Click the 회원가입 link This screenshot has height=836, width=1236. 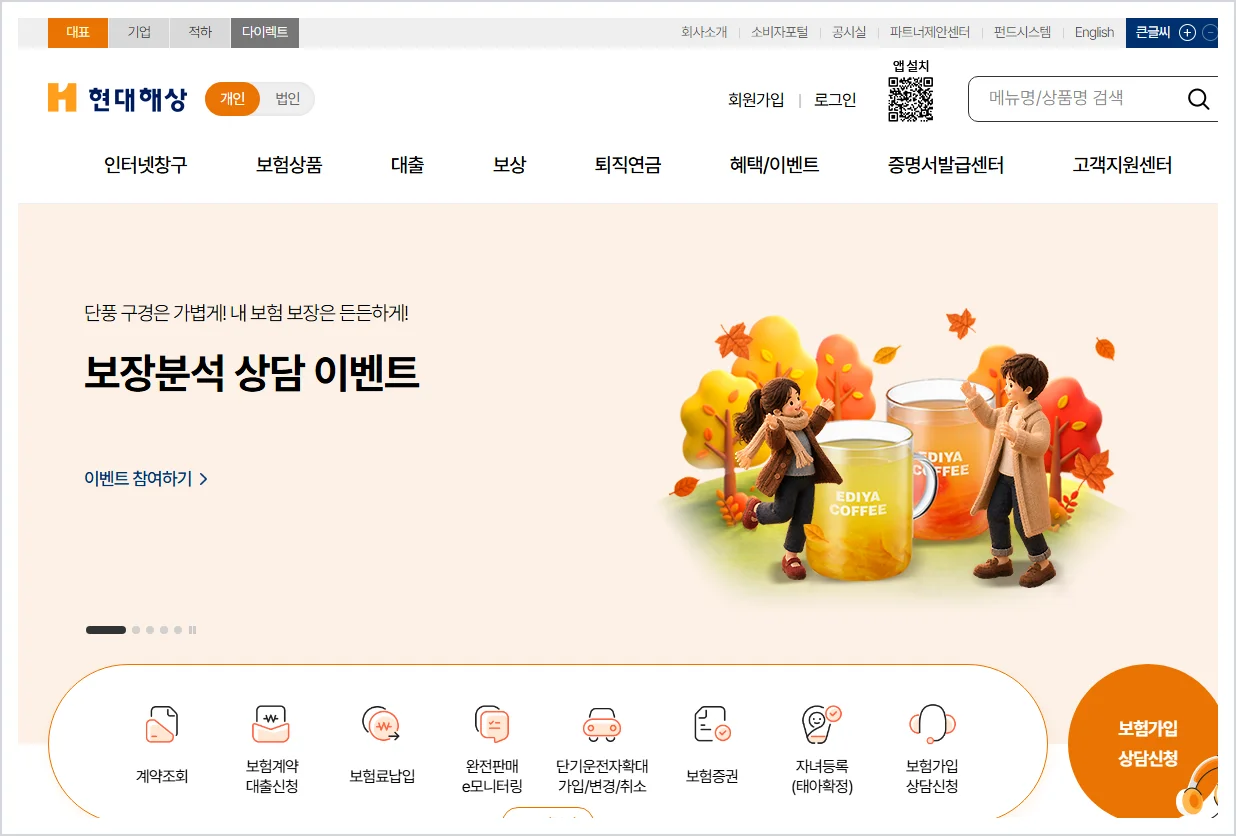tap(756, 100)
